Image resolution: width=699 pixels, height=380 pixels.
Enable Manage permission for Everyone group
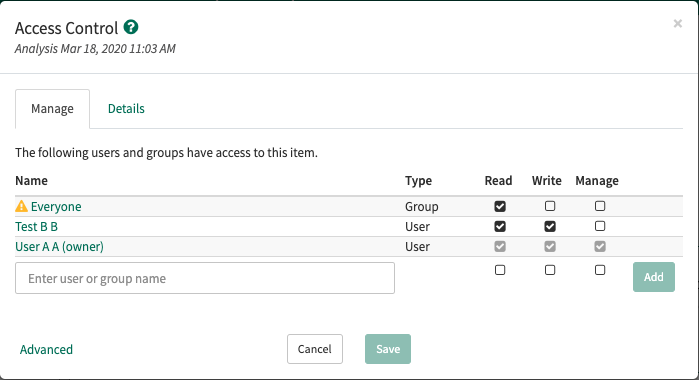(x=600, y=206)
